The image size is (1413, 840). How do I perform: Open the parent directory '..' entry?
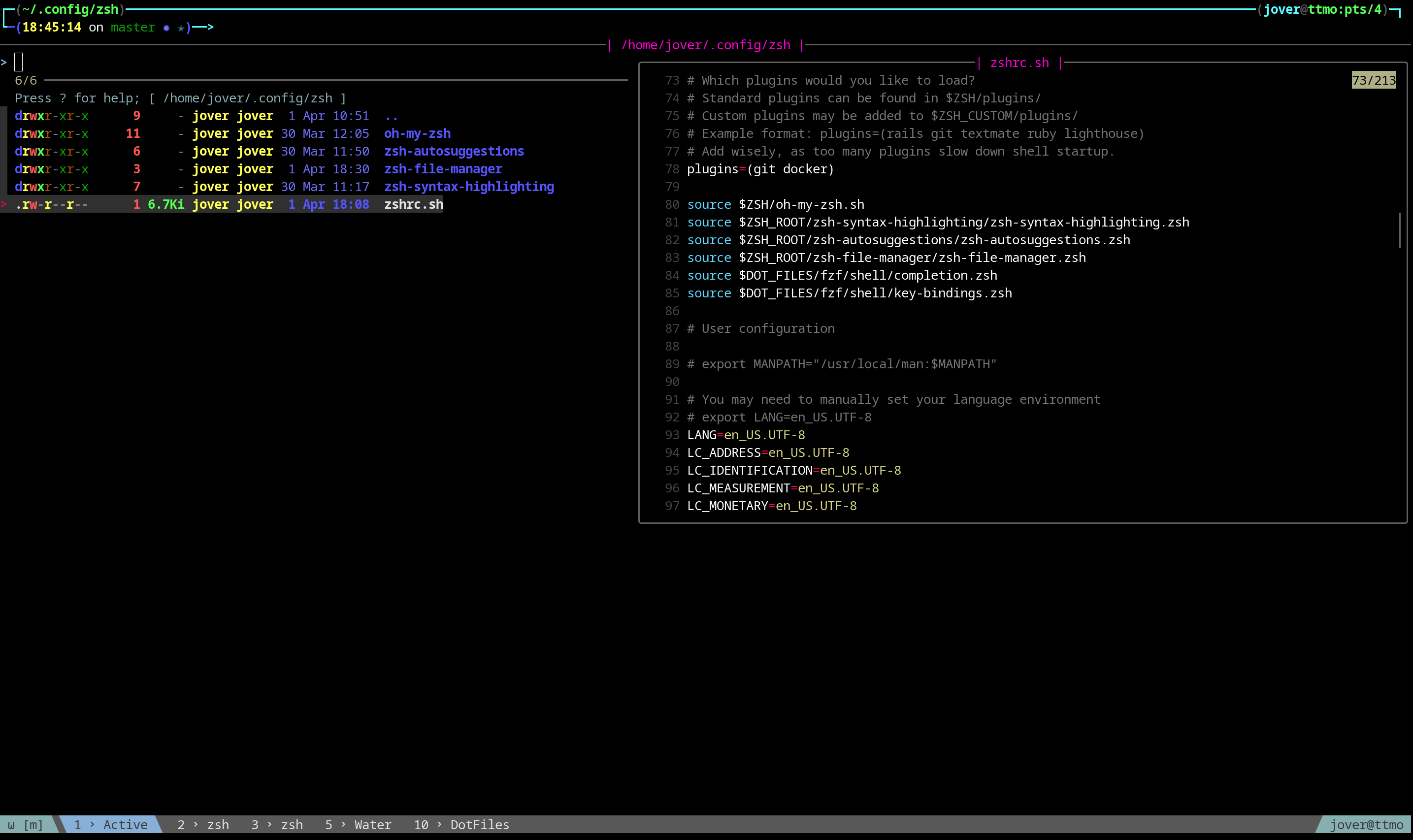[391, 116]
